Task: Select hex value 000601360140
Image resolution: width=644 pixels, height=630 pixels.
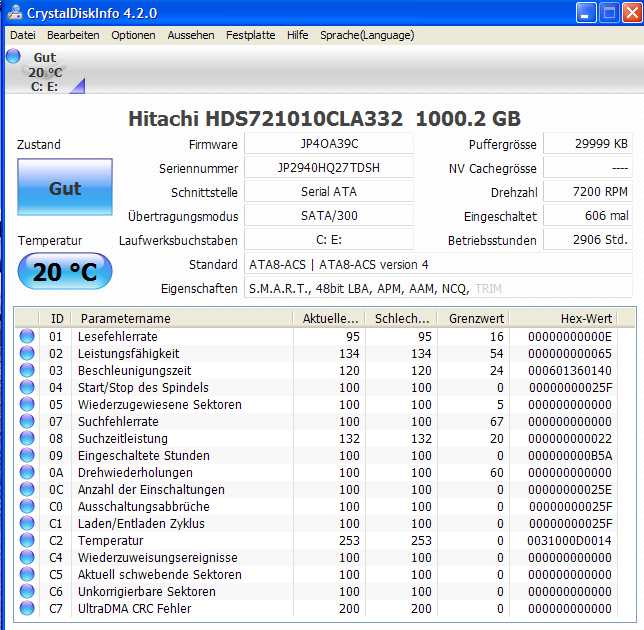Action: coord(570,371)
